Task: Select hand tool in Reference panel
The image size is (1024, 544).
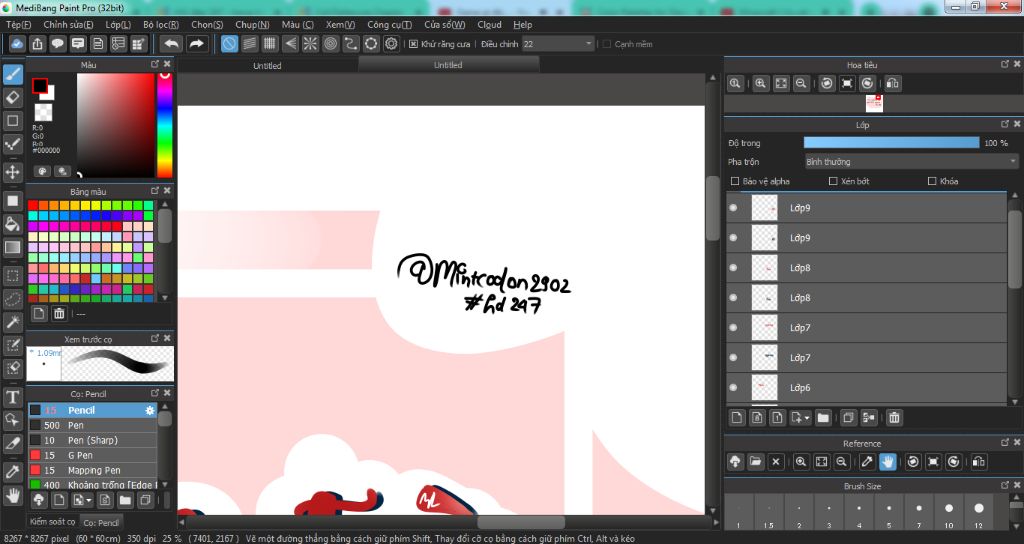Action: tap(888, 462)
